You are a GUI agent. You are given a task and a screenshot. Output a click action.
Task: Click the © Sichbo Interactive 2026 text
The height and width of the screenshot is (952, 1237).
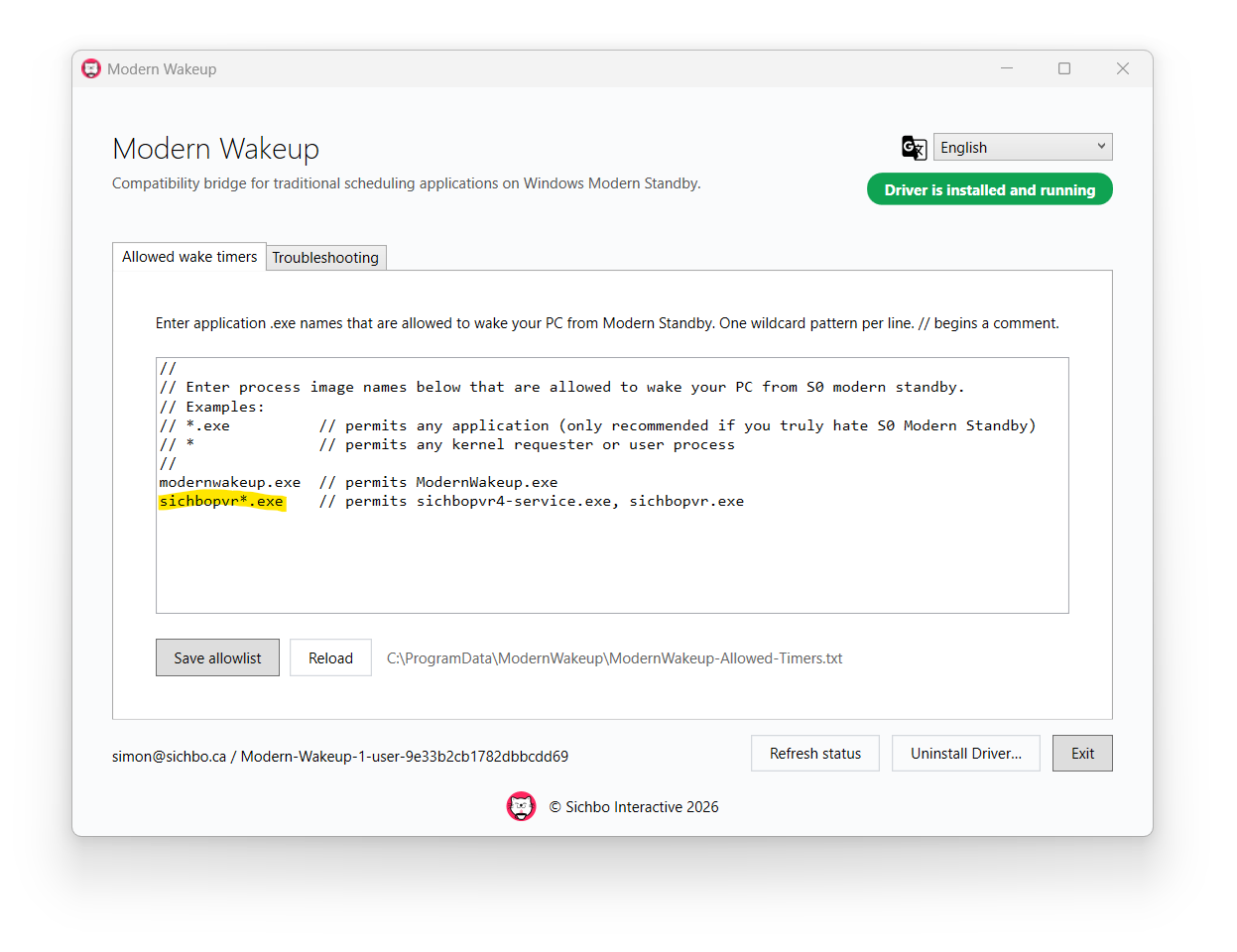click(634, 807)
